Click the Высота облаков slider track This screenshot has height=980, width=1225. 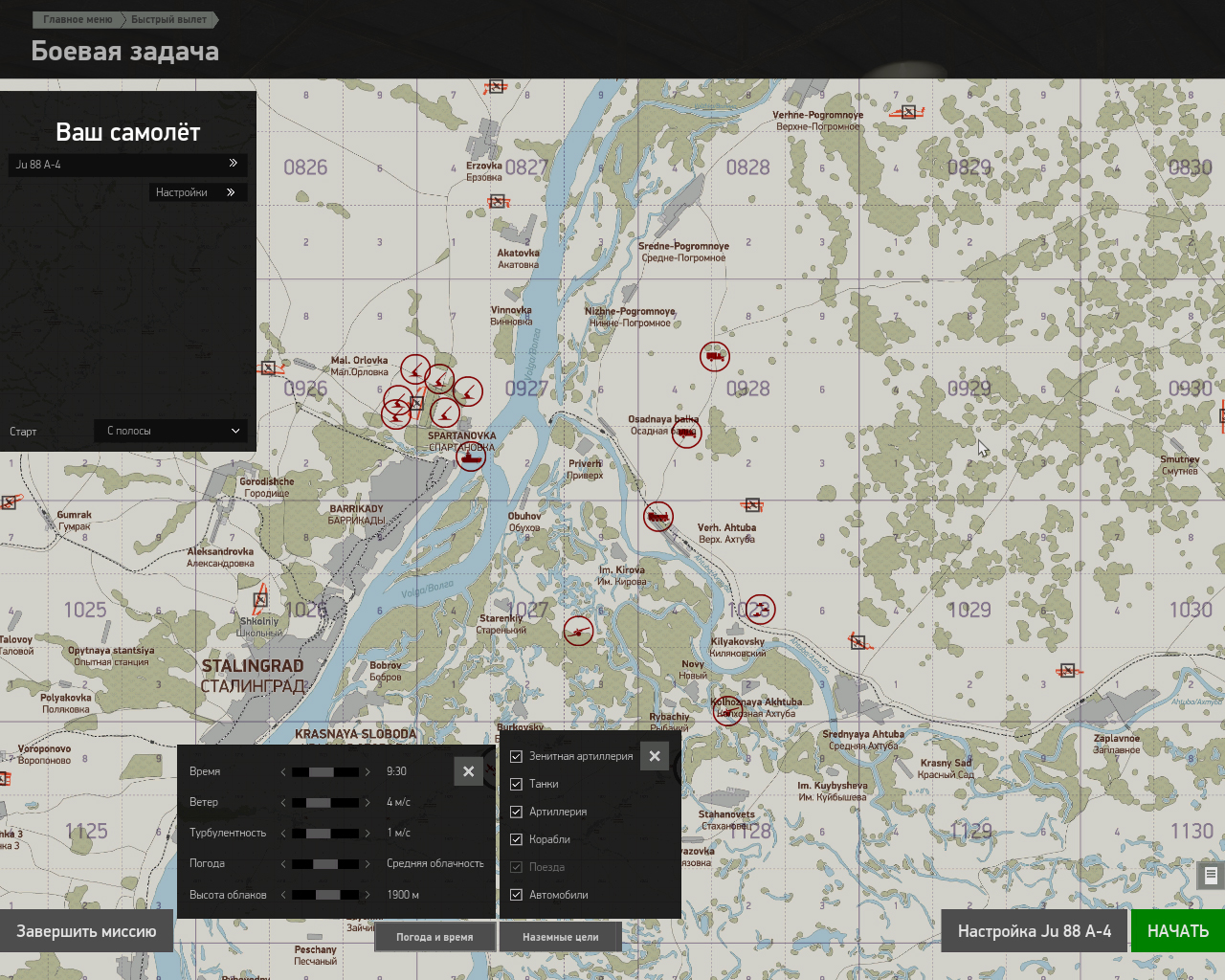point(325,895)
